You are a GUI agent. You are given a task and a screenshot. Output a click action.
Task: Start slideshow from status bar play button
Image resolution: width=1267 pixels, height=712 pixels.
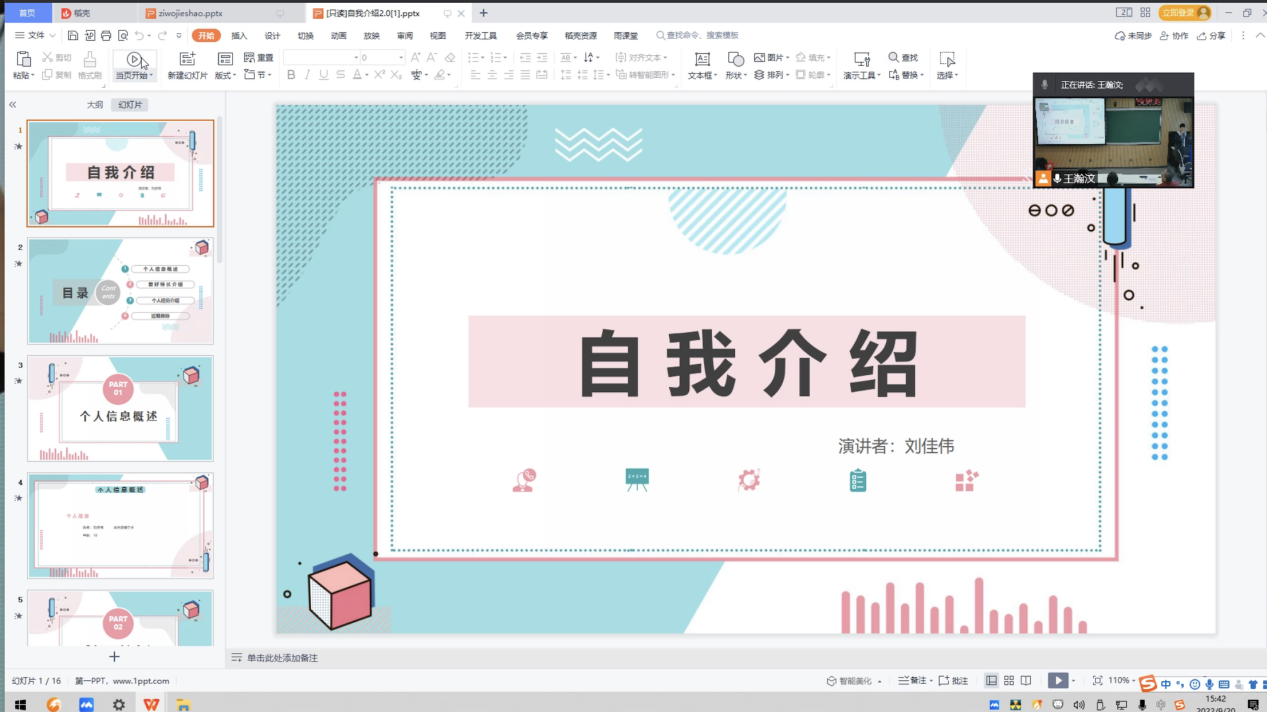point(1057,680)
